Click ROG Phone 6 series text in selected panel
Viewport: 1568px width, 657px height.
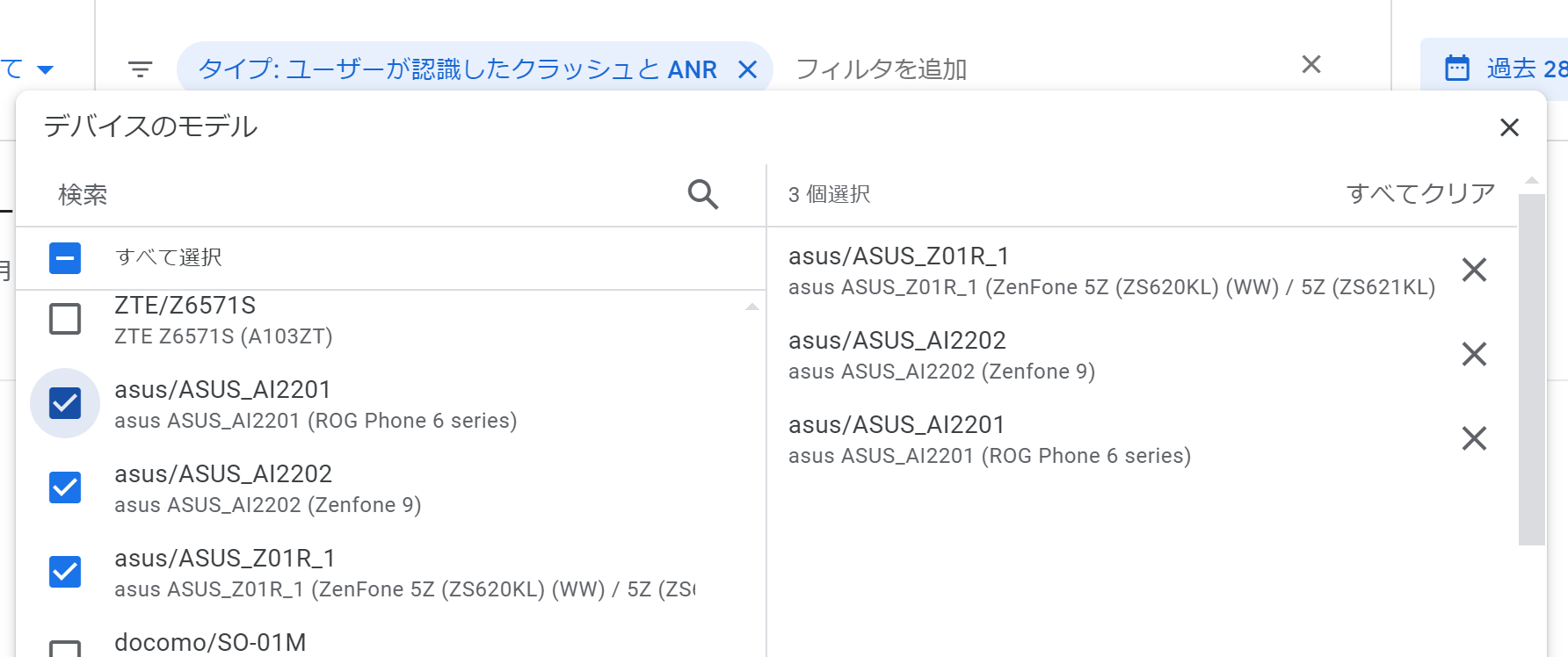point(1087,456)
